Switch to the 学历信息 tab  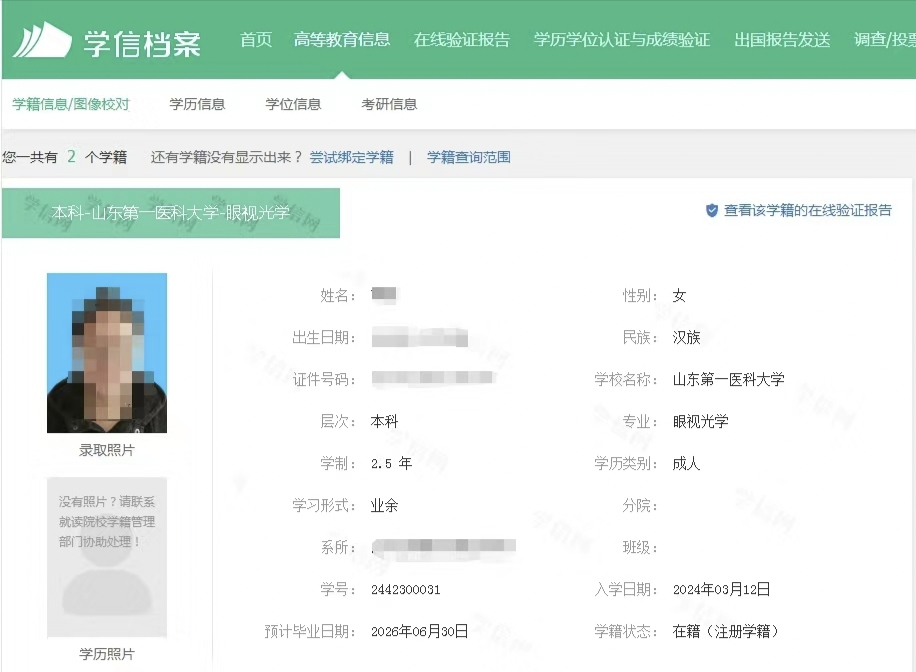[197, 104]
